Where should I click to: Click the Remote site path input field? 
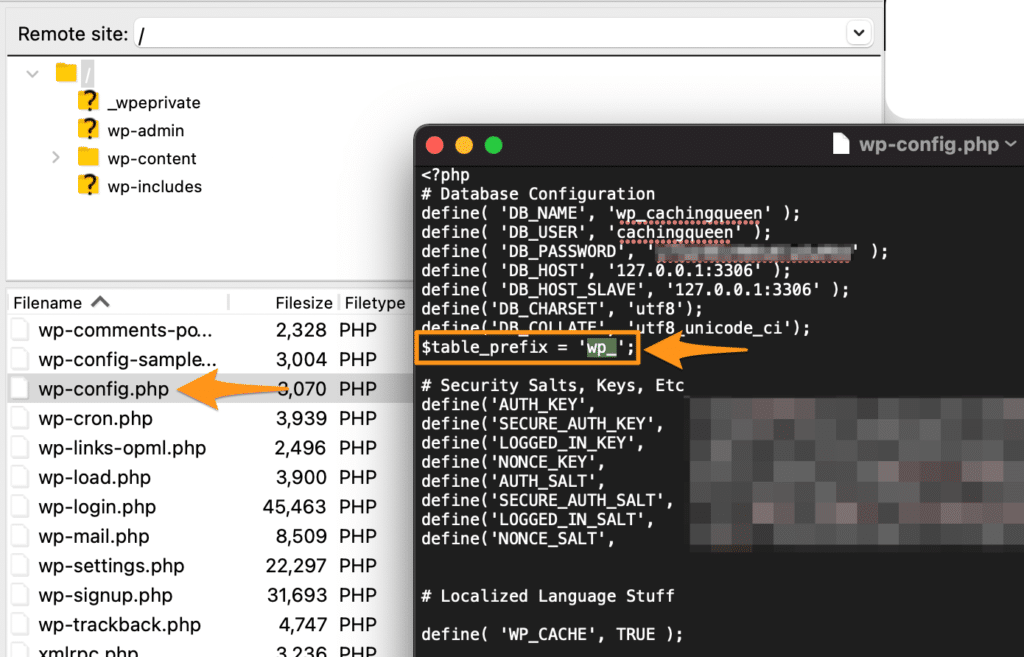[490, 33]
